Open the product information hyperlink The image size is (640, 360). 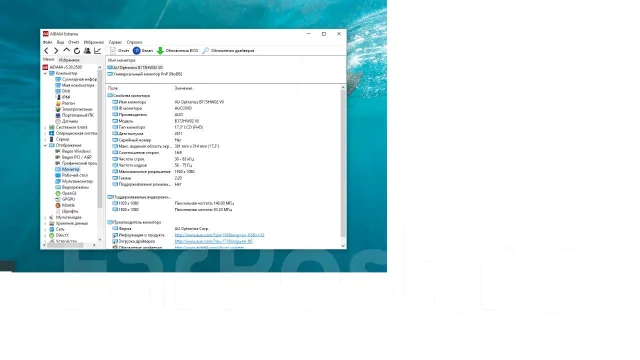point(219,235)
